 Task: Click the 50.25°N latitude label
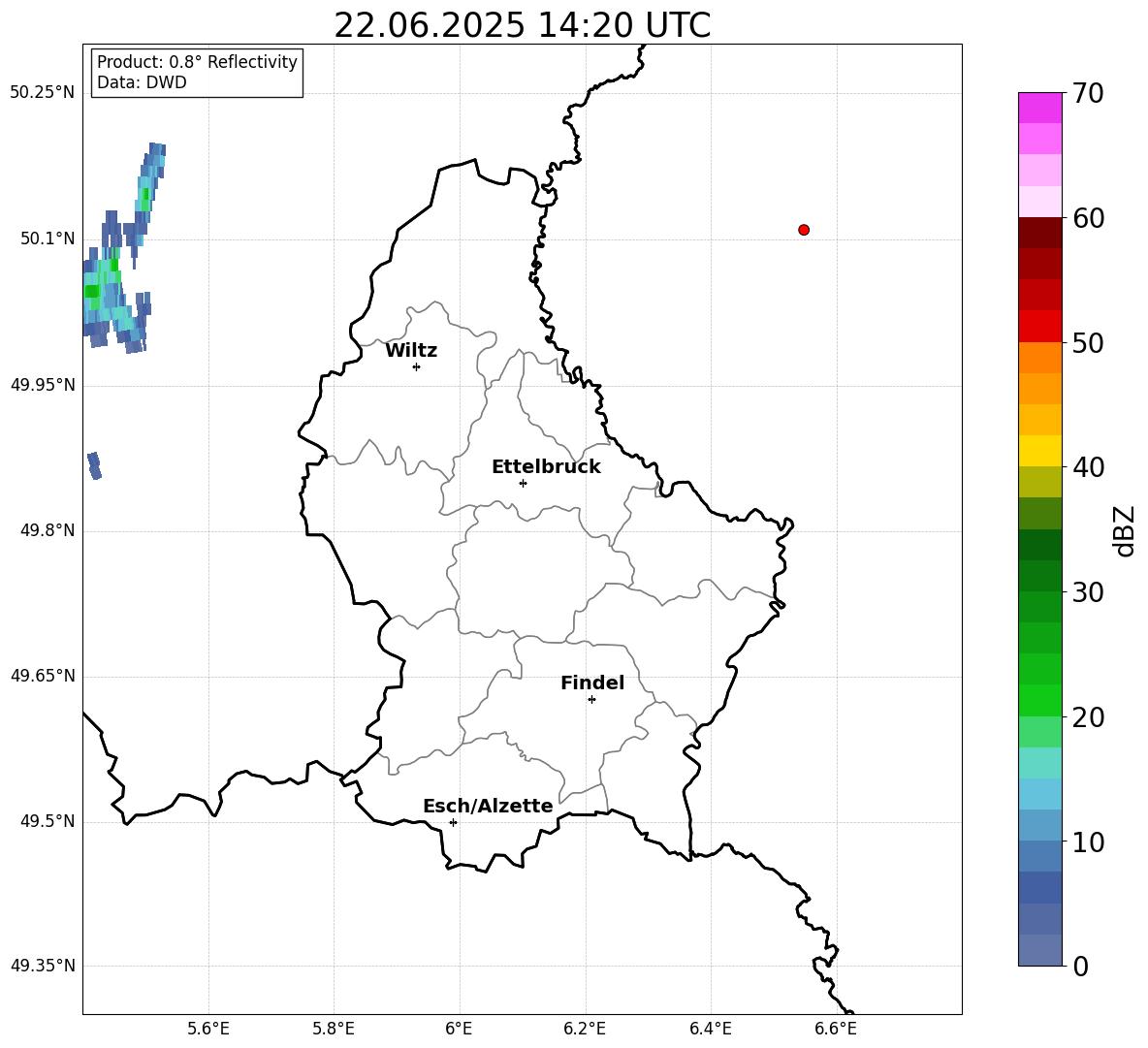pyautogui.click(x=43, y=93)
